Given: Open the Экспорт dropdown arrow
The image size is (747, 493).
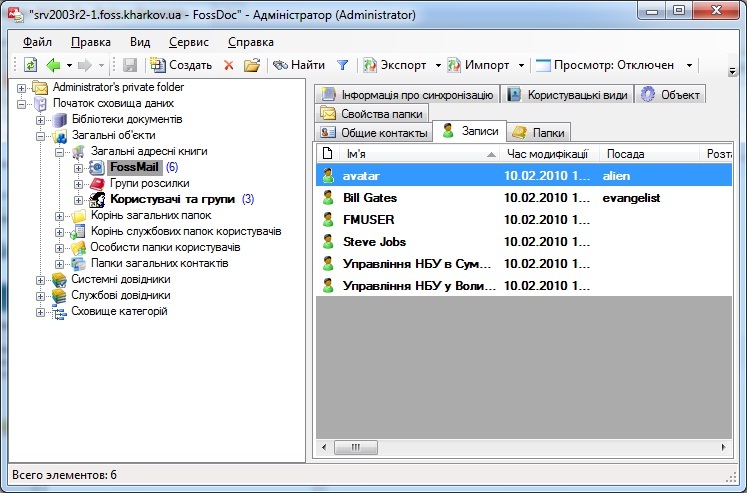Looking at the screenshot, I should coord(438,65).
